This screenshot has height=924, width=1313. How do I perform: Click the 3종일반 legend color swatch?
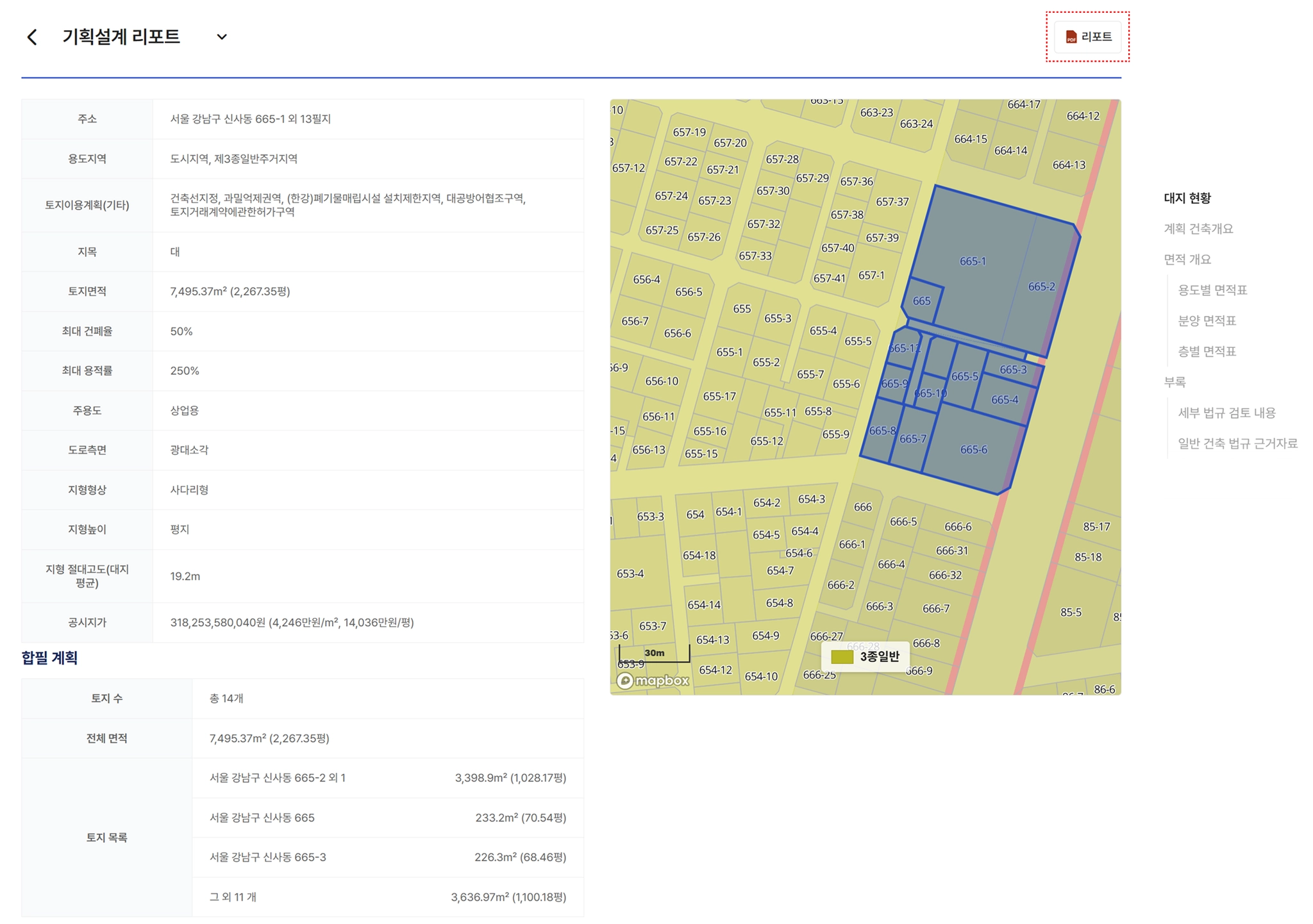coord(842,657)
